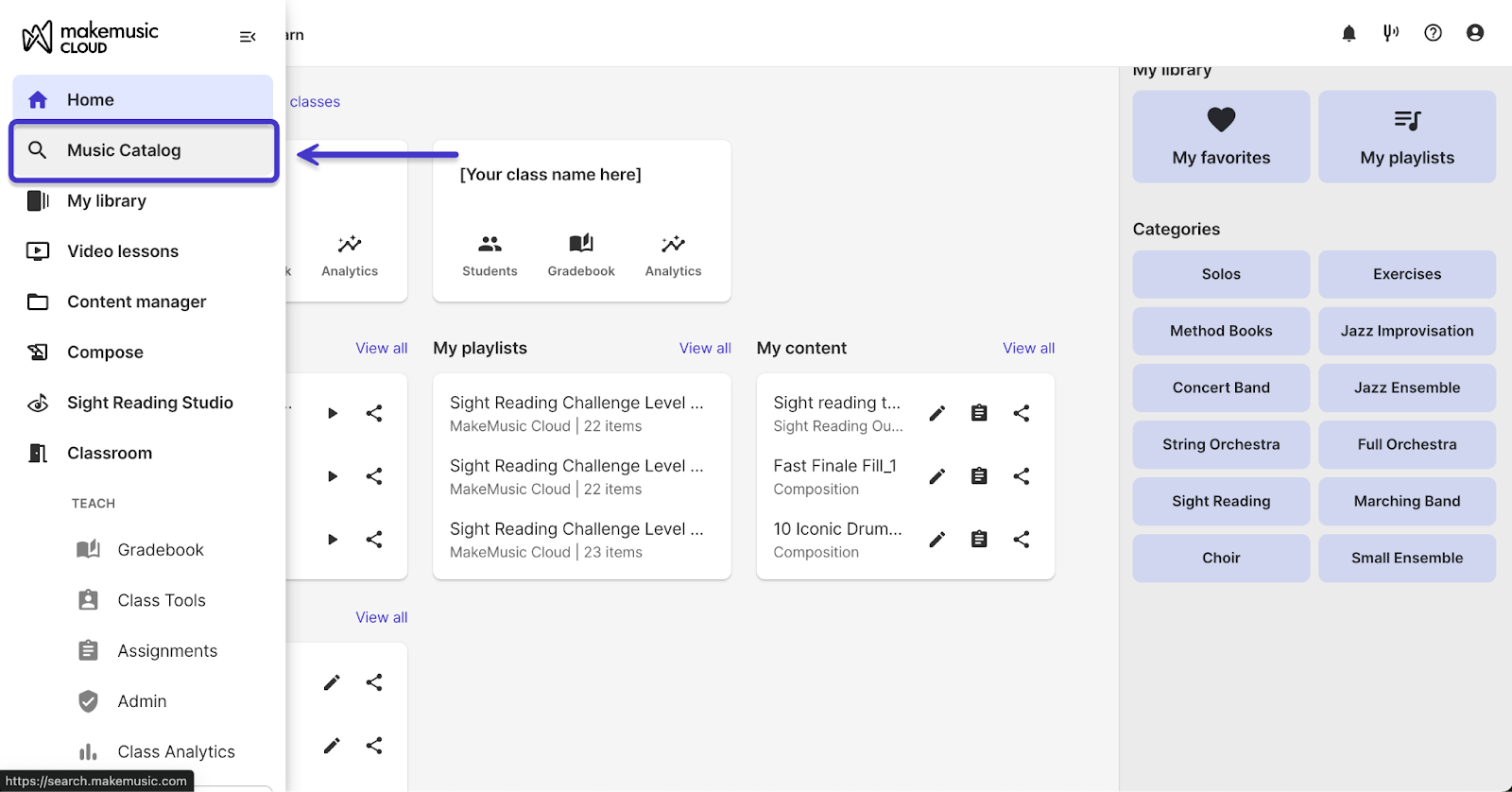This screenshot has width=1512, height=792.
Task: Open notifications bell
Action: [x=1349, y=33]
